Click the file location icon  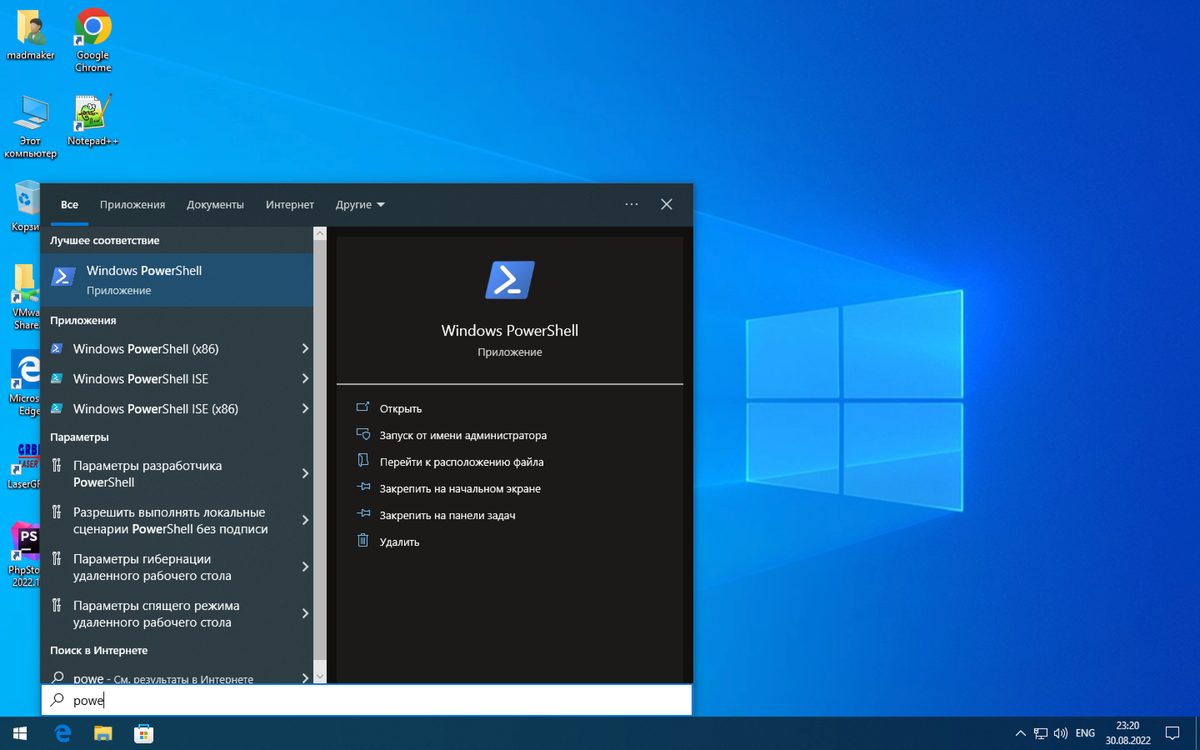coord(363,461)
